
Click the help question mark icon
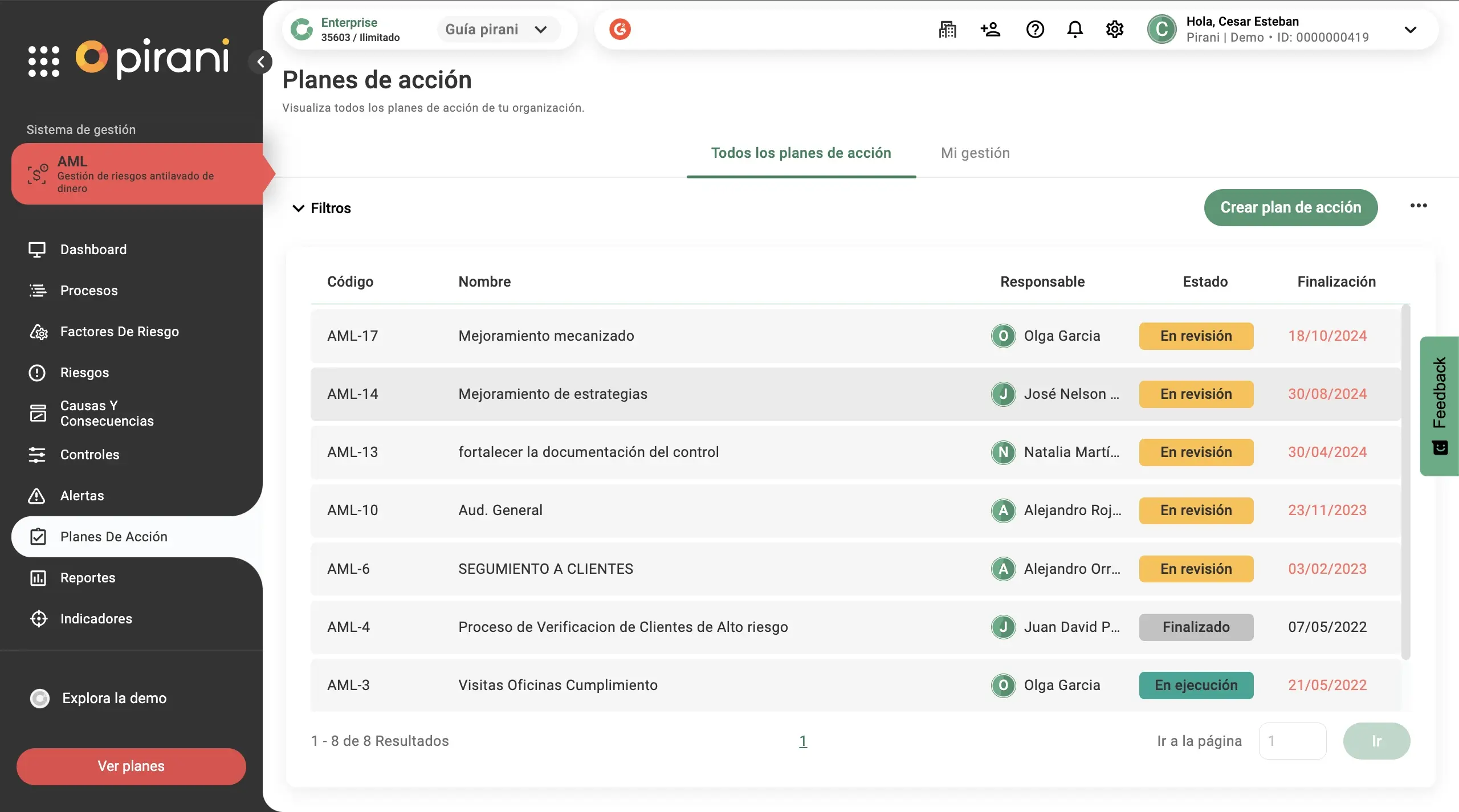coord(1034,29)
